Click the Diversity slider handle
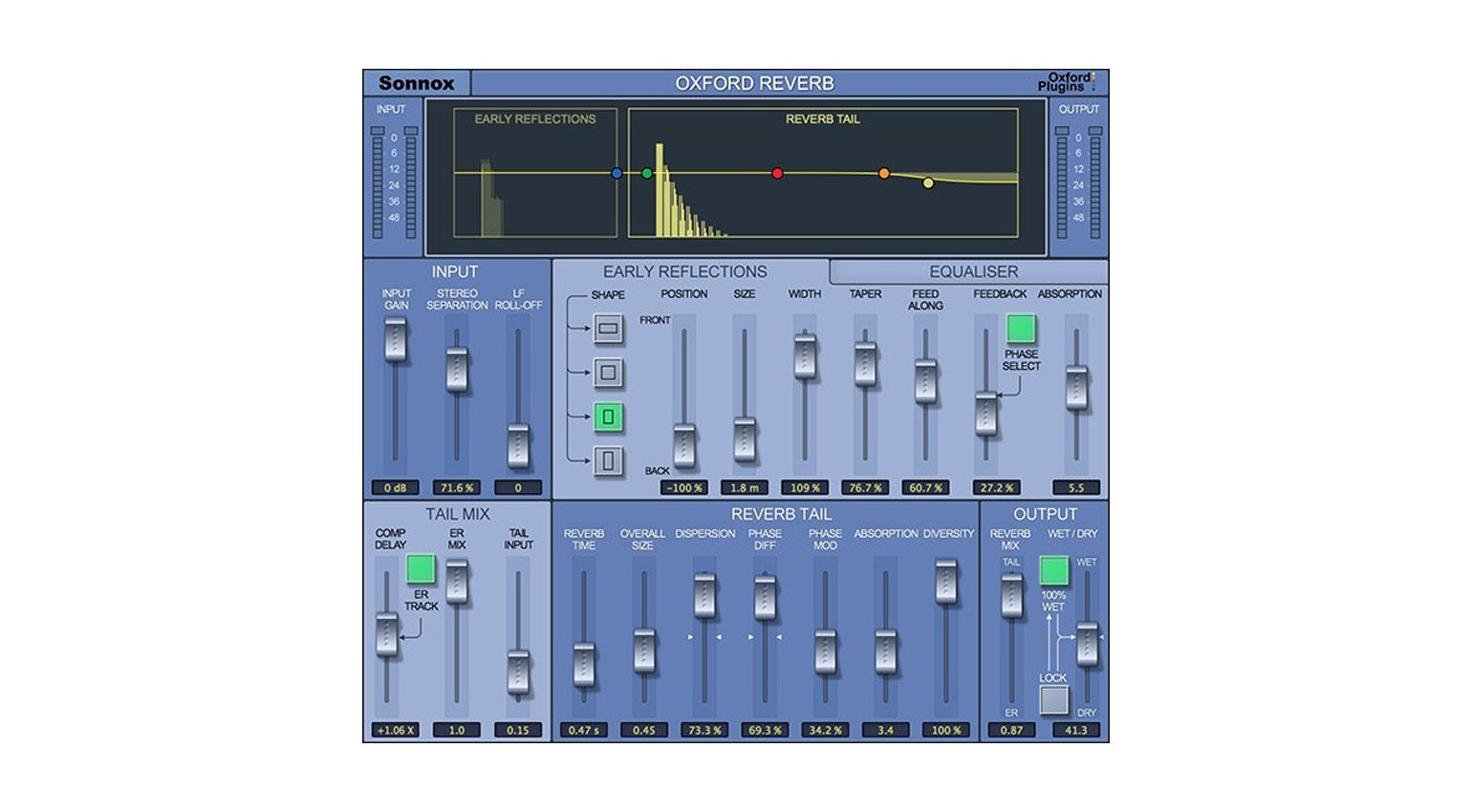Screen dimensions: 1472x812 [946, 582]
